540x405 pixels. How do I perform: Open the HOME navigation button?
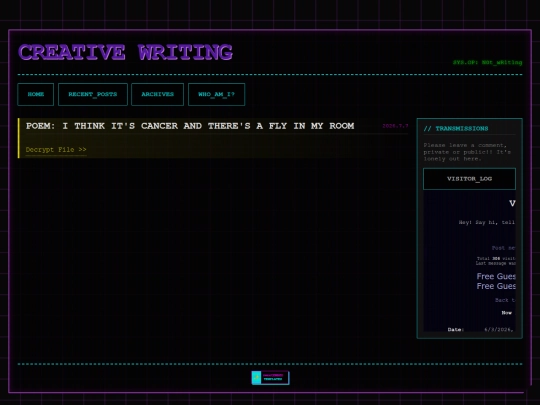point(35,94)
